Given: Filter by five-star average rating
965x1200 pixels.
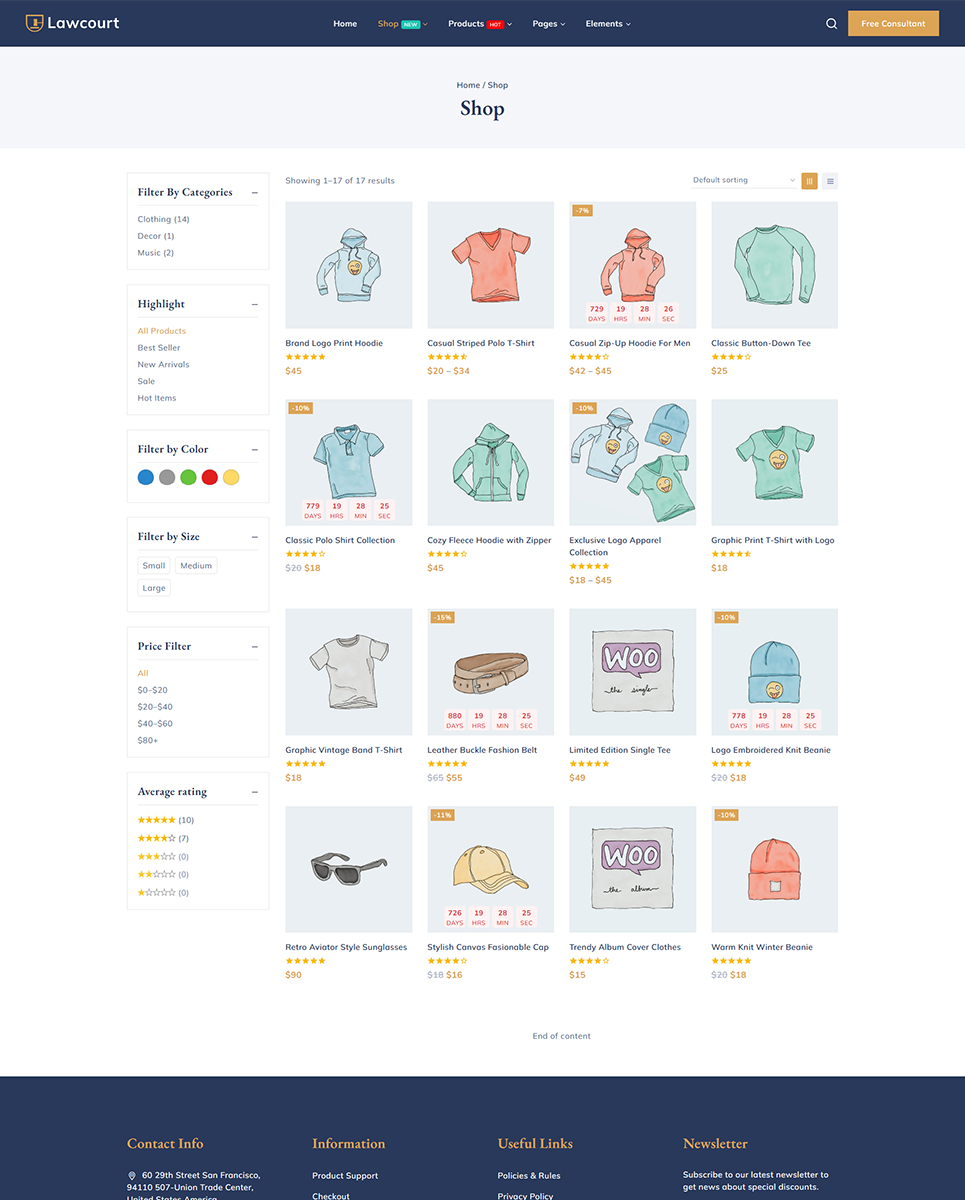Looking at the screenshot, I should 163,819.
